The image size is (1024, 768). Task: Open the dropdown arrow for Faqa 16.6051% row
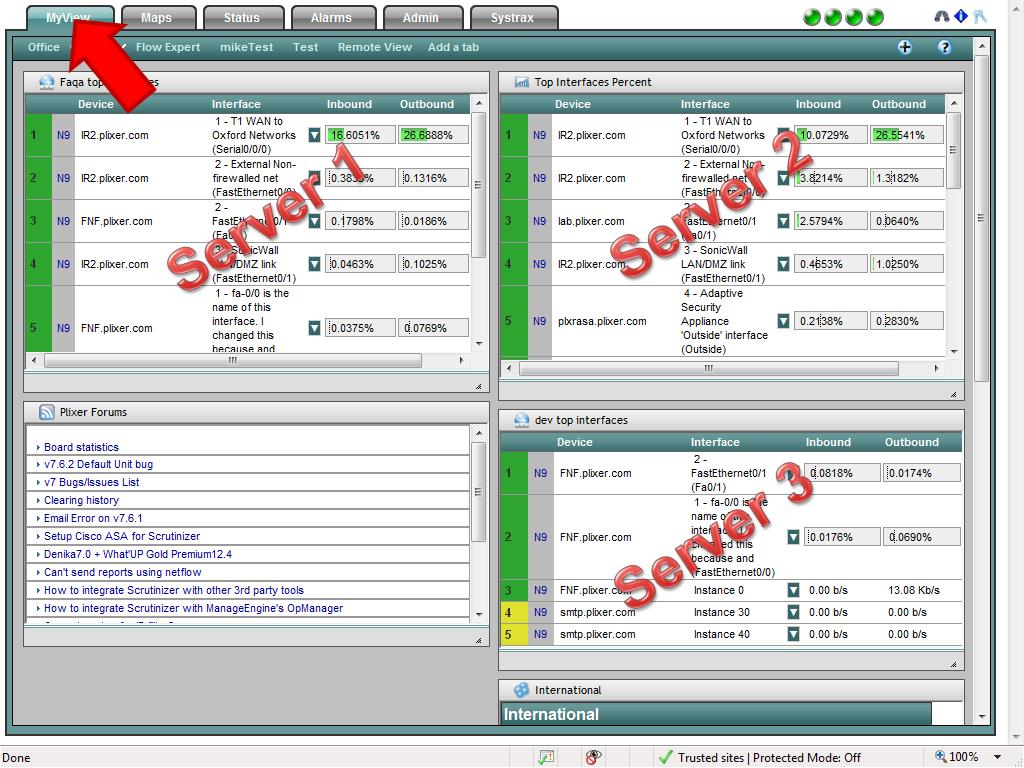(314, 135)
